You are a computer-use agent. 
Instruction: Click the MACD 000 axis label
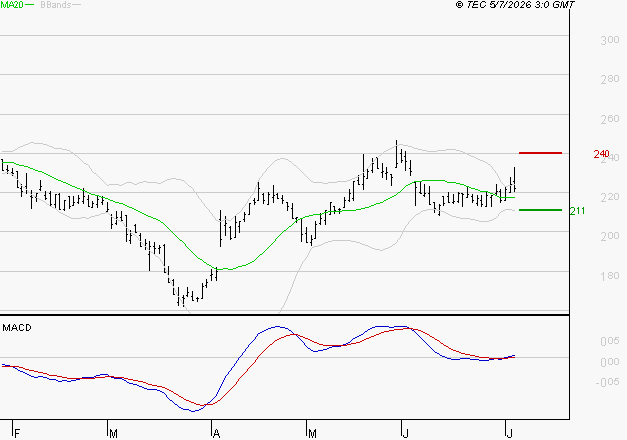pos(610,362)
